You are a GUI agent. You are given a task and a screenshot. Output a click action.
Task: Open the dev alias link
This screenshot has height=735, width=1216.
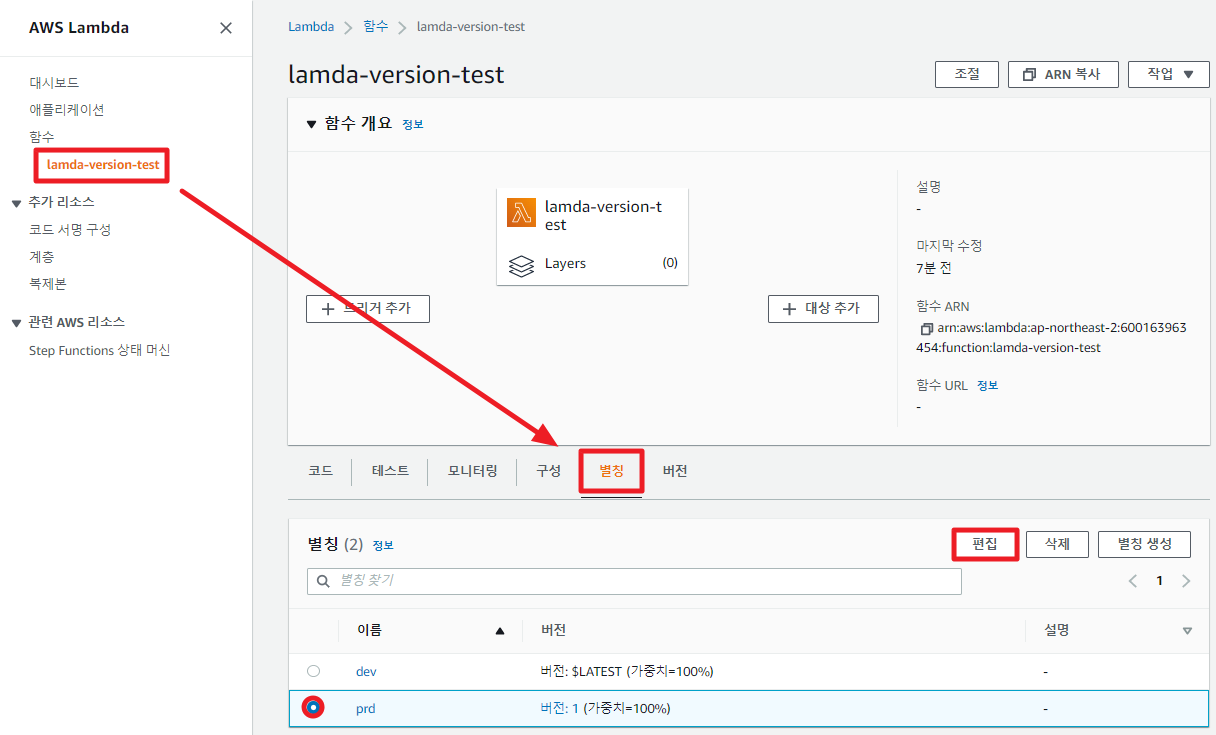(366, 671)
